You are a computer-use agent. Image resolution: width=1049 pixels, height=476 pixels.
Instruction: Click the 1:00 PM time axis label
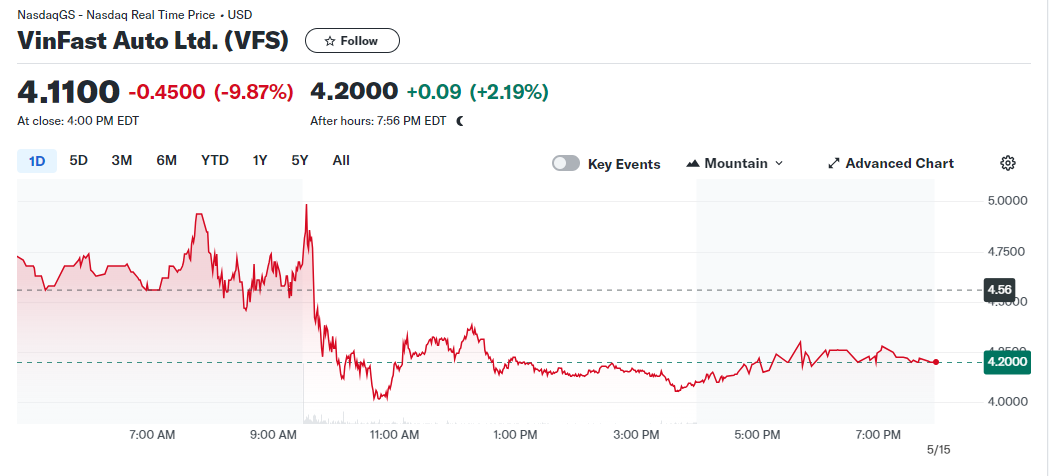coord(515,435)
